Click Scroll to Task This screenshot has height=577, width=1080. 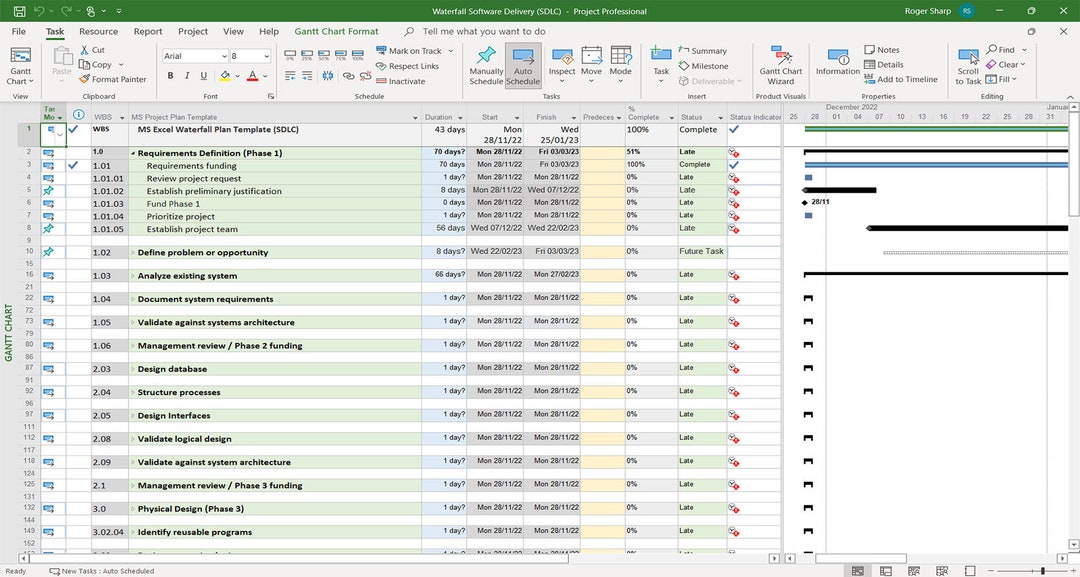(968, 64)
